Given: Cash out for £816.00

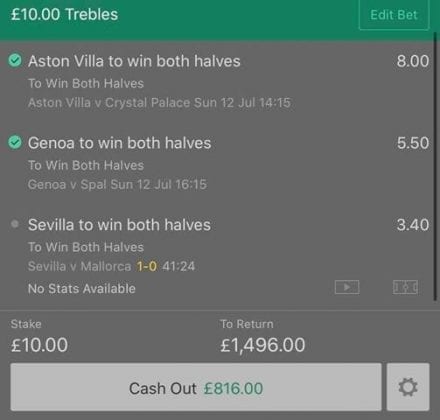Looking at the screenshot, I should (x=196, y=387).
